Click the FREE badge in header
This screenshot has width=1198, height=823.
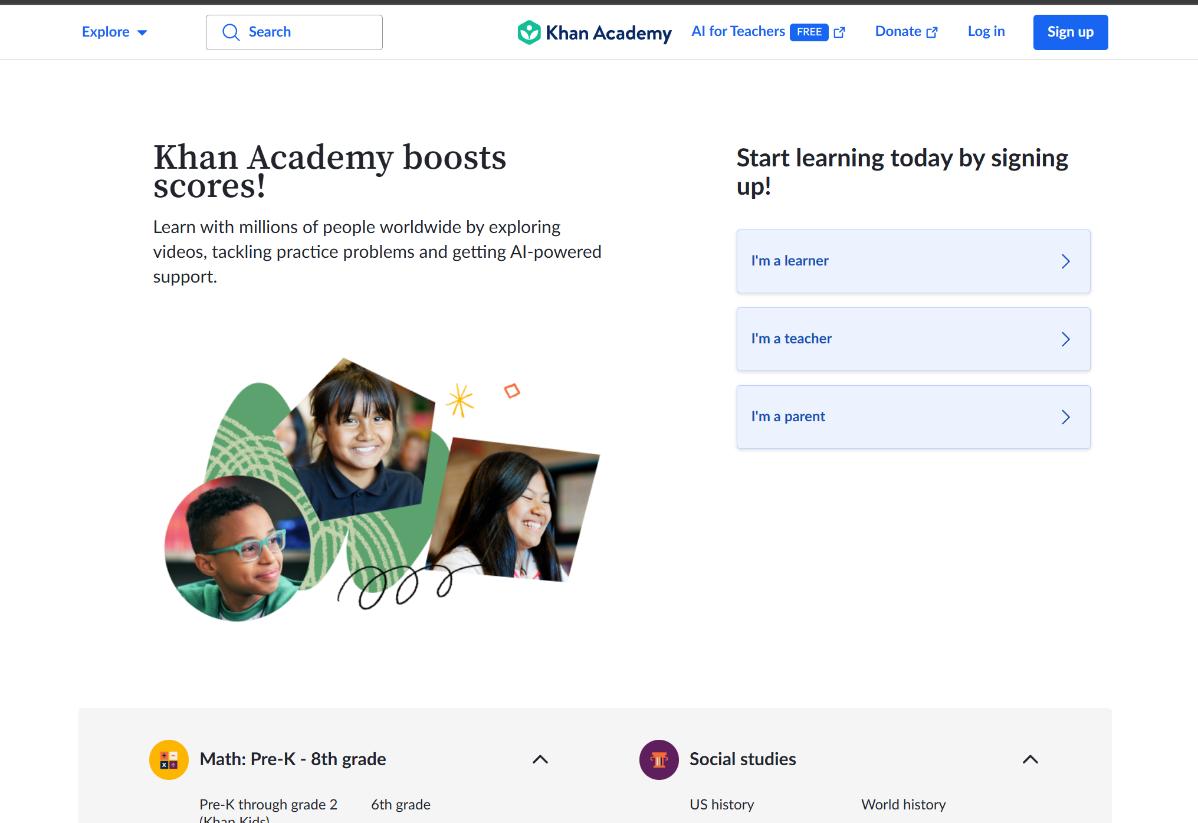click(809, 32)
